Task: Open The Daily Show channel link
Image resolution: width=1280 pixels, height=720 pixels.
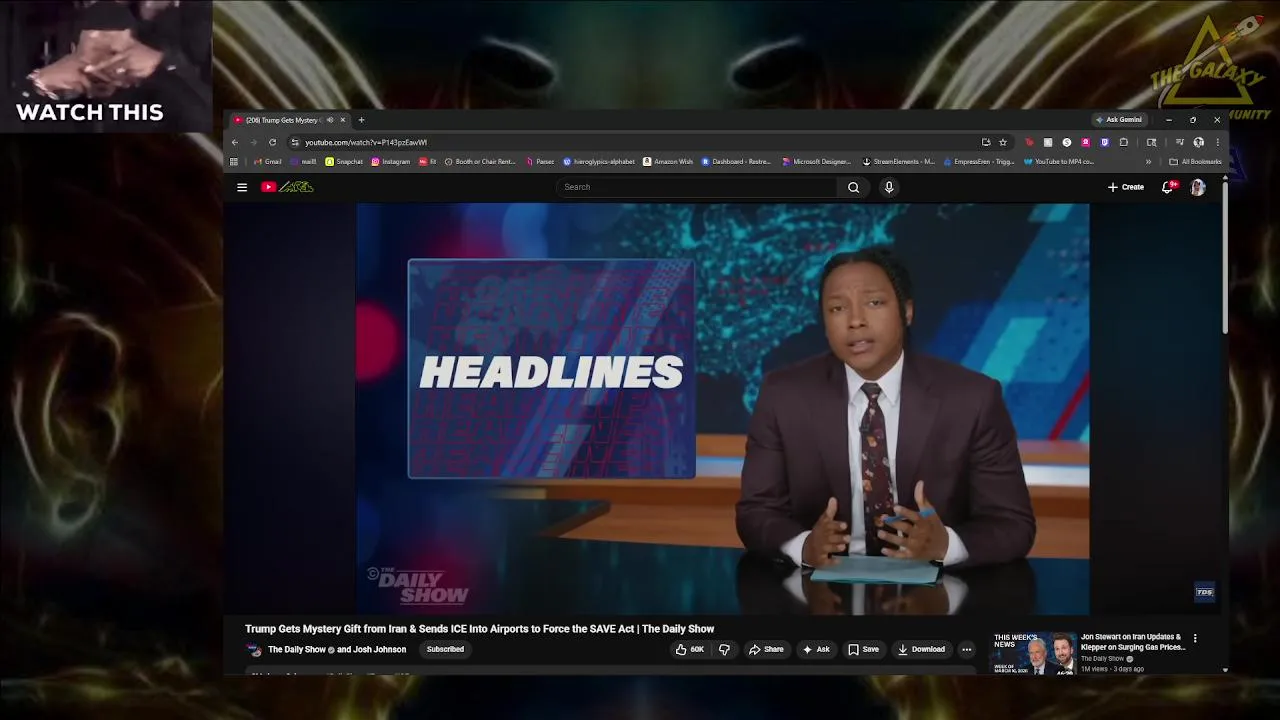Action: coord(297,650)
